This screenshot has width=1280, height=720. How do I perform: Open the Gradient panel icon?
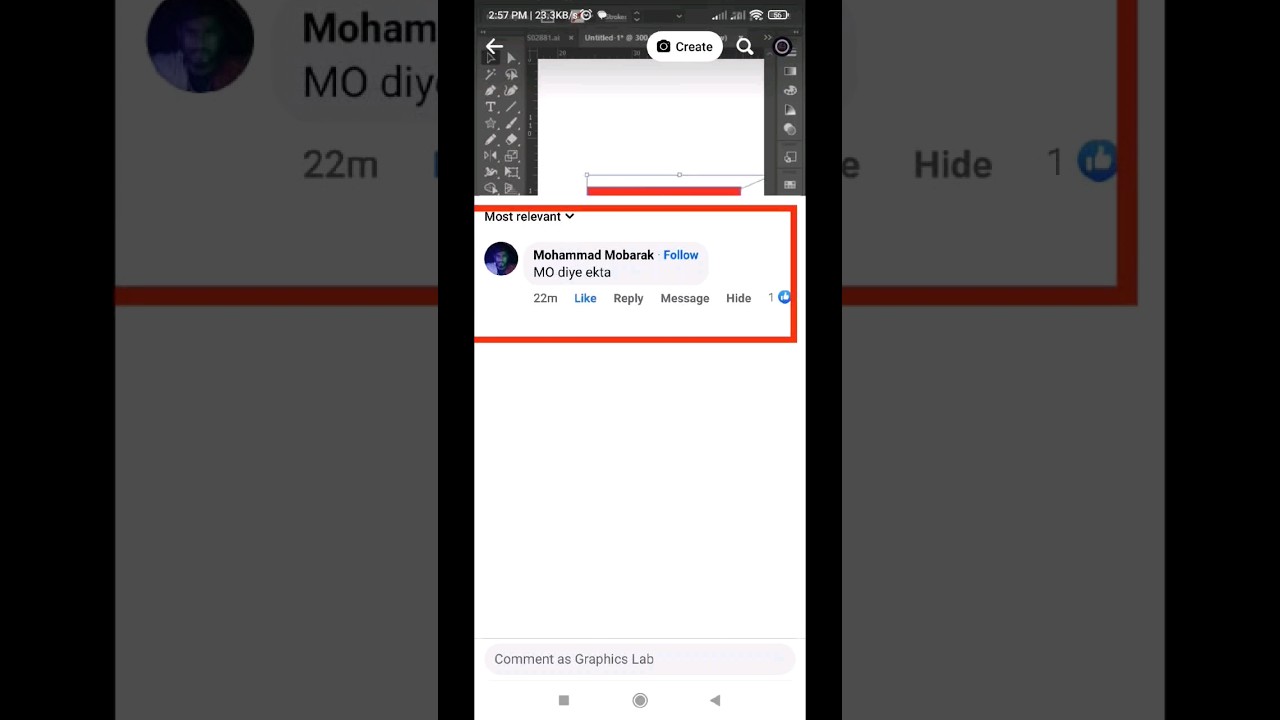[790, 71]
